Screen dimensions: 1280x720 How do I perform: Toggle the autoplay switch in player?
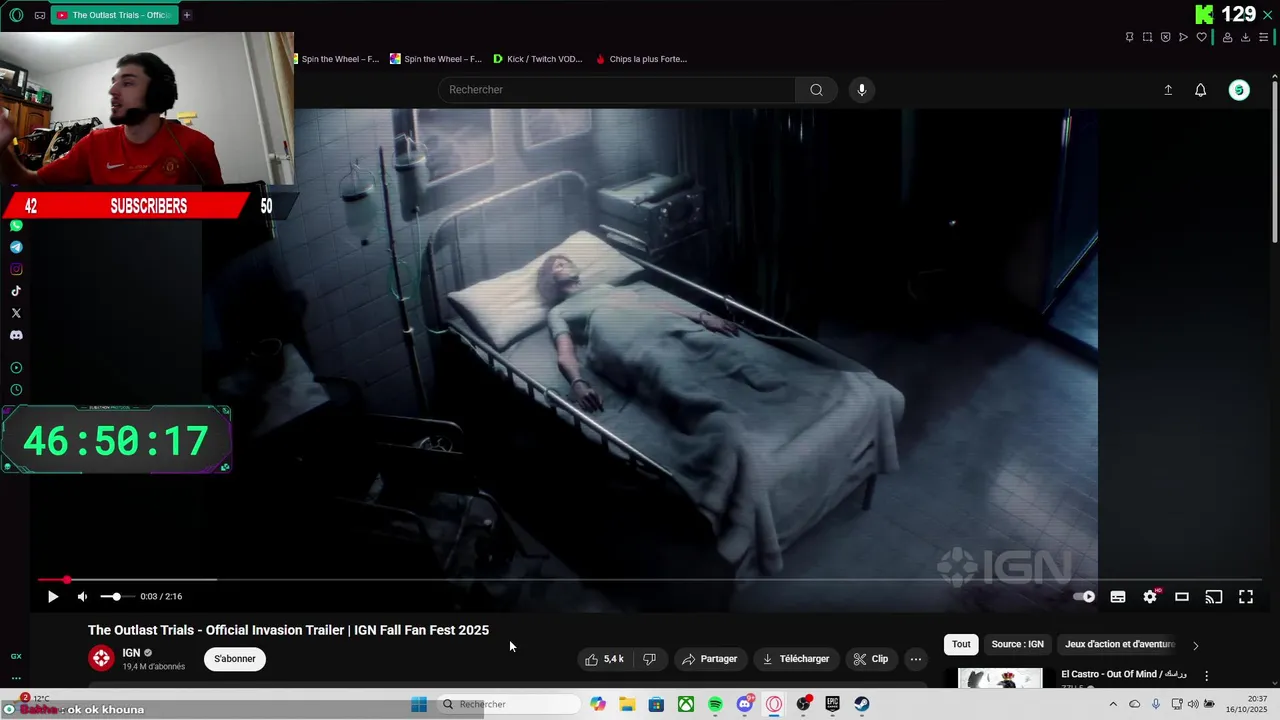(1084, 597)
